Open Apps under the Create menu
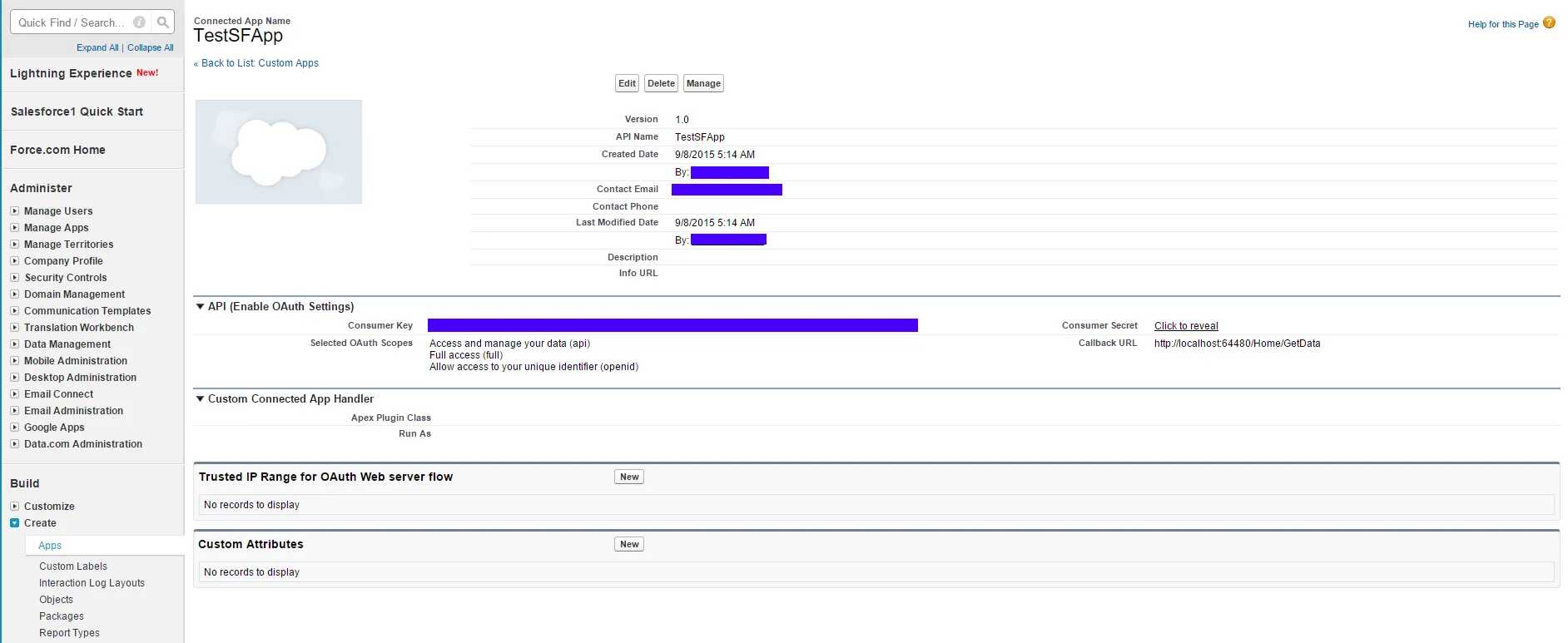The width and height of the screenshot is (1568, 643). (50, 546)
